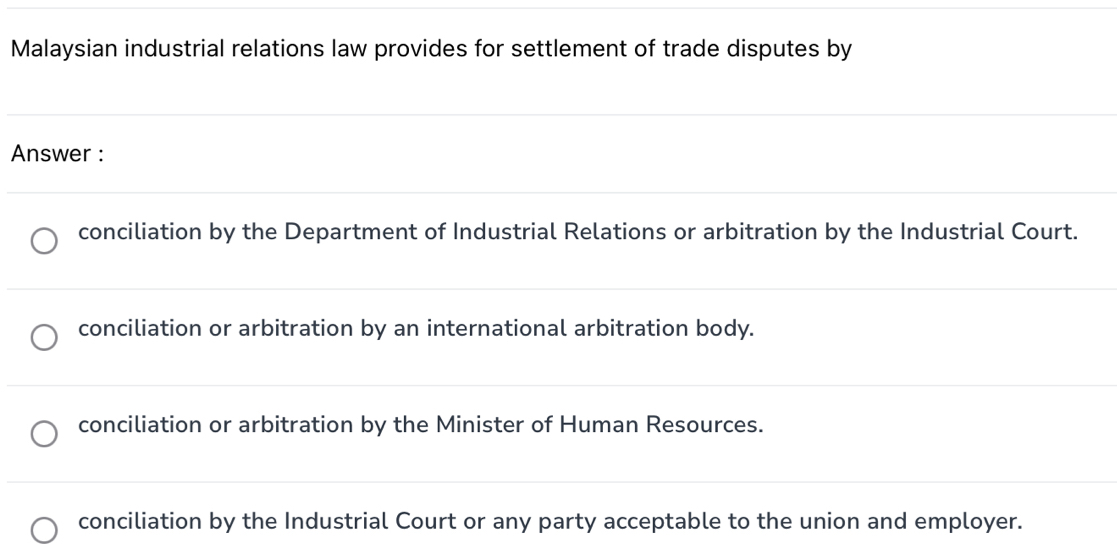Click the 'international arbitration body' answer text
The image size is (1117, 557).
(x=416, y=328)
